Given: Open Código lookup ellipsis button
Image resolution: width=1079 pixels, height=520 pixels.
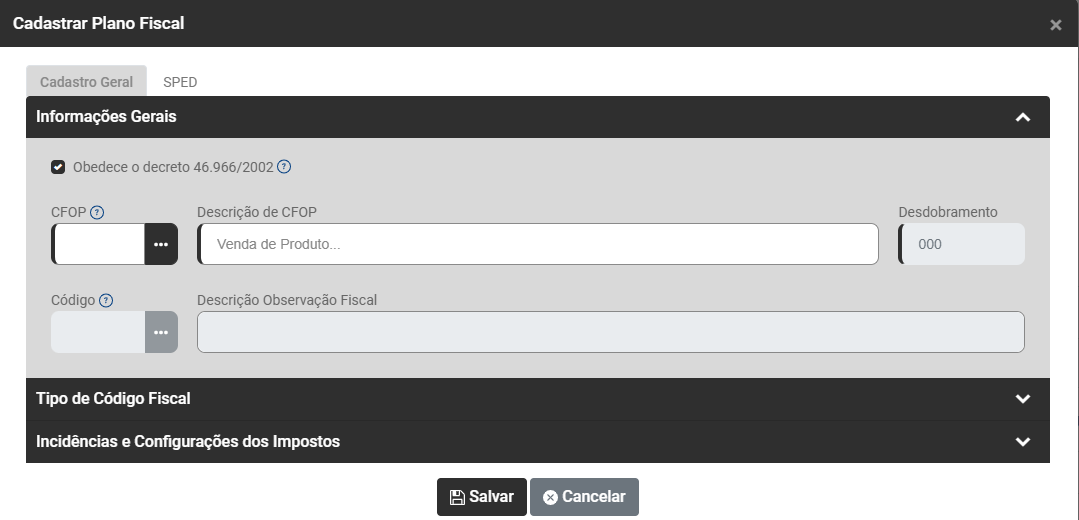Looking at the screenshot, I should tap(161, 332).
